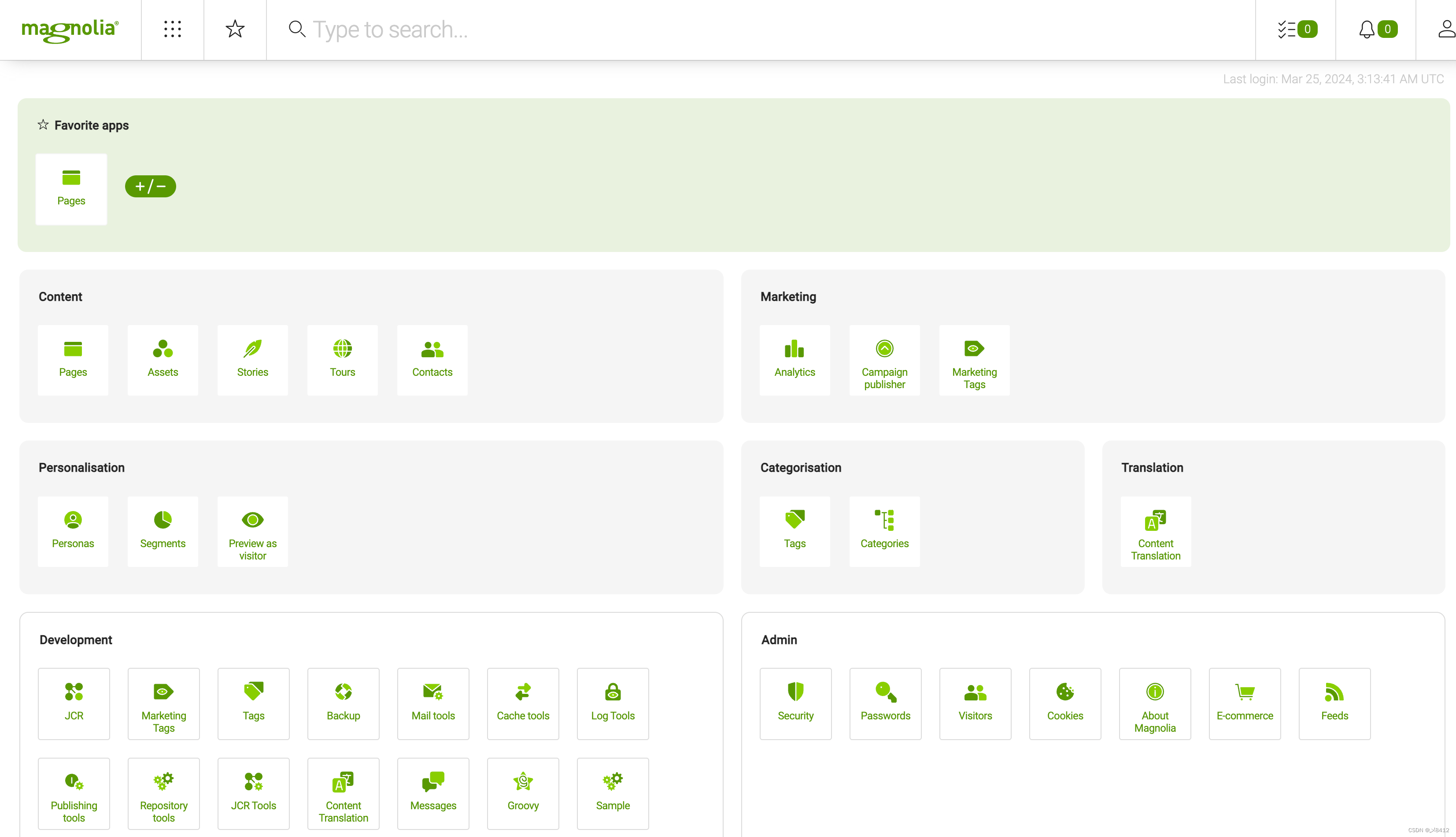Open the app launcher grid icon

tap(172, 30)
